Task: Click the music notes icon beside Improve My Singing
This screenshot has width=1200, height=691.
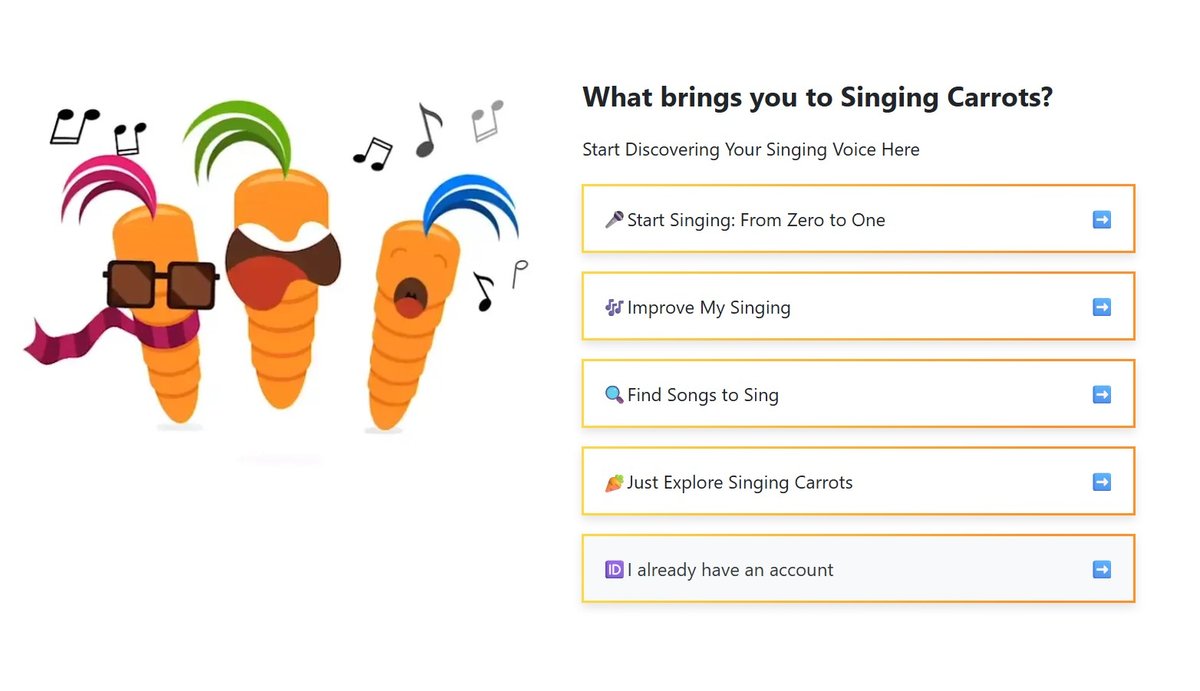Action: pos(614,308)
